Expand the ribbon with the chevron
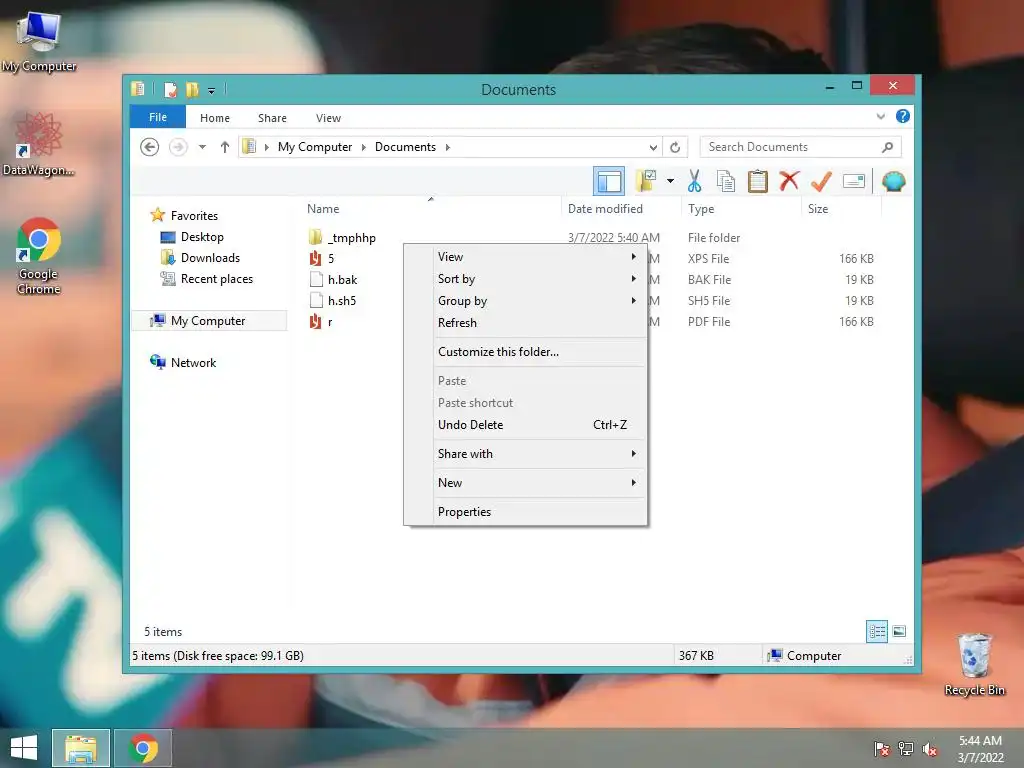Image resolution: width=1024 pixels, height=768 pixels. pyautogui.click(x=880, y=116)
